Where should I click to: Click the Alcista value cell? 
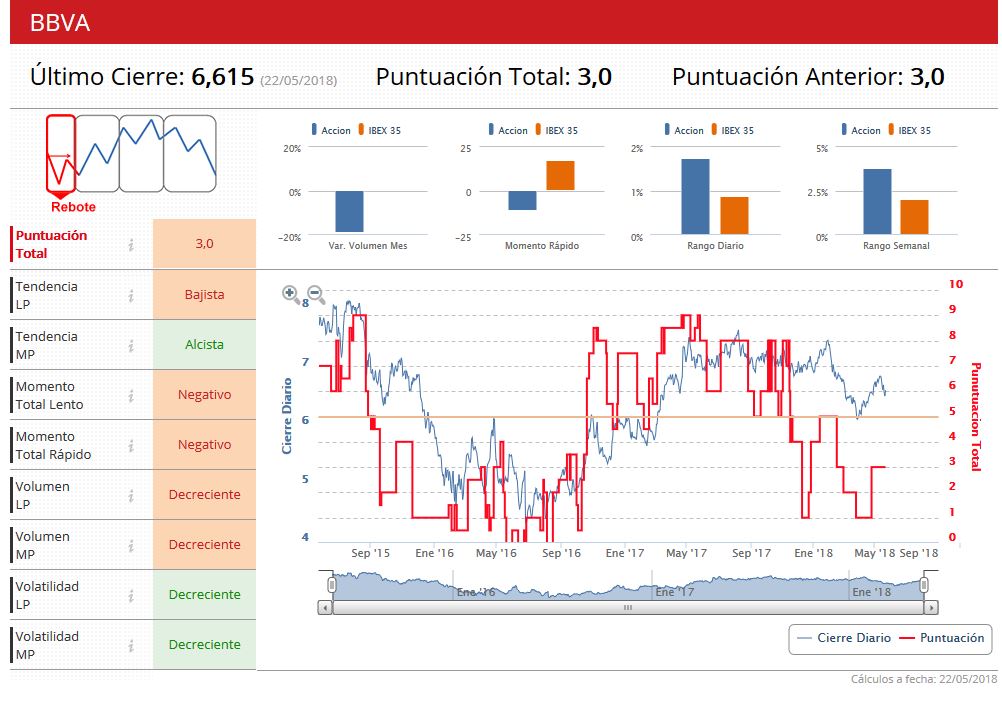click(204, 344)
